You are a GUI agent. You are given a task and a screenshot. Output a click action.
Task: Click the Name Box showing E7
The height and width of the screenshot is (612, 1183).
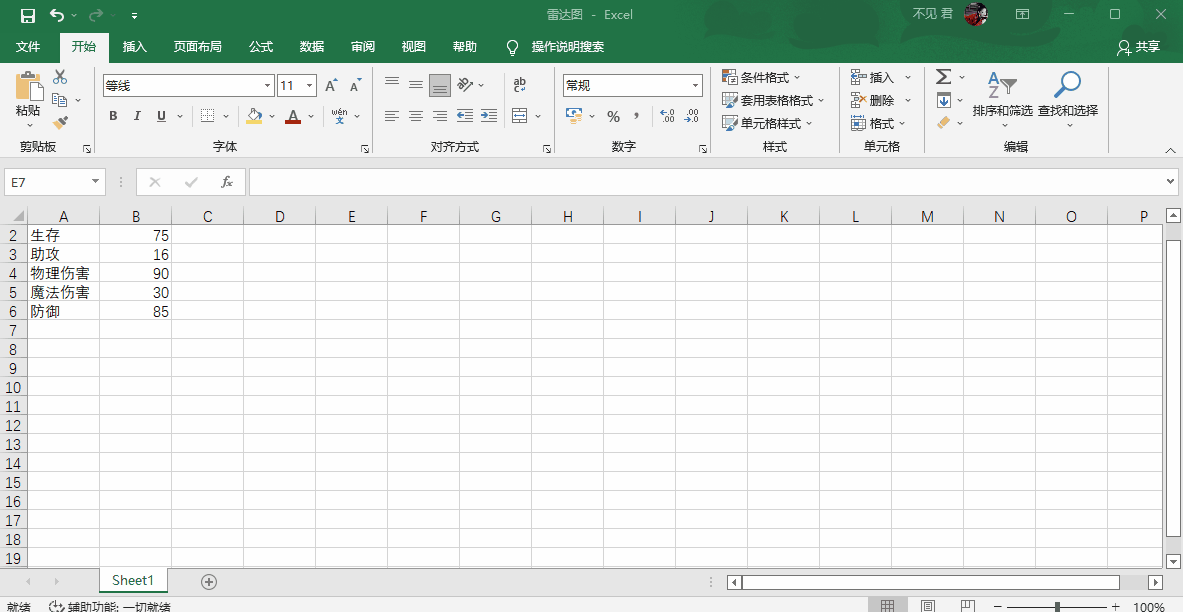pyautogui.click(x=54, y=182)
